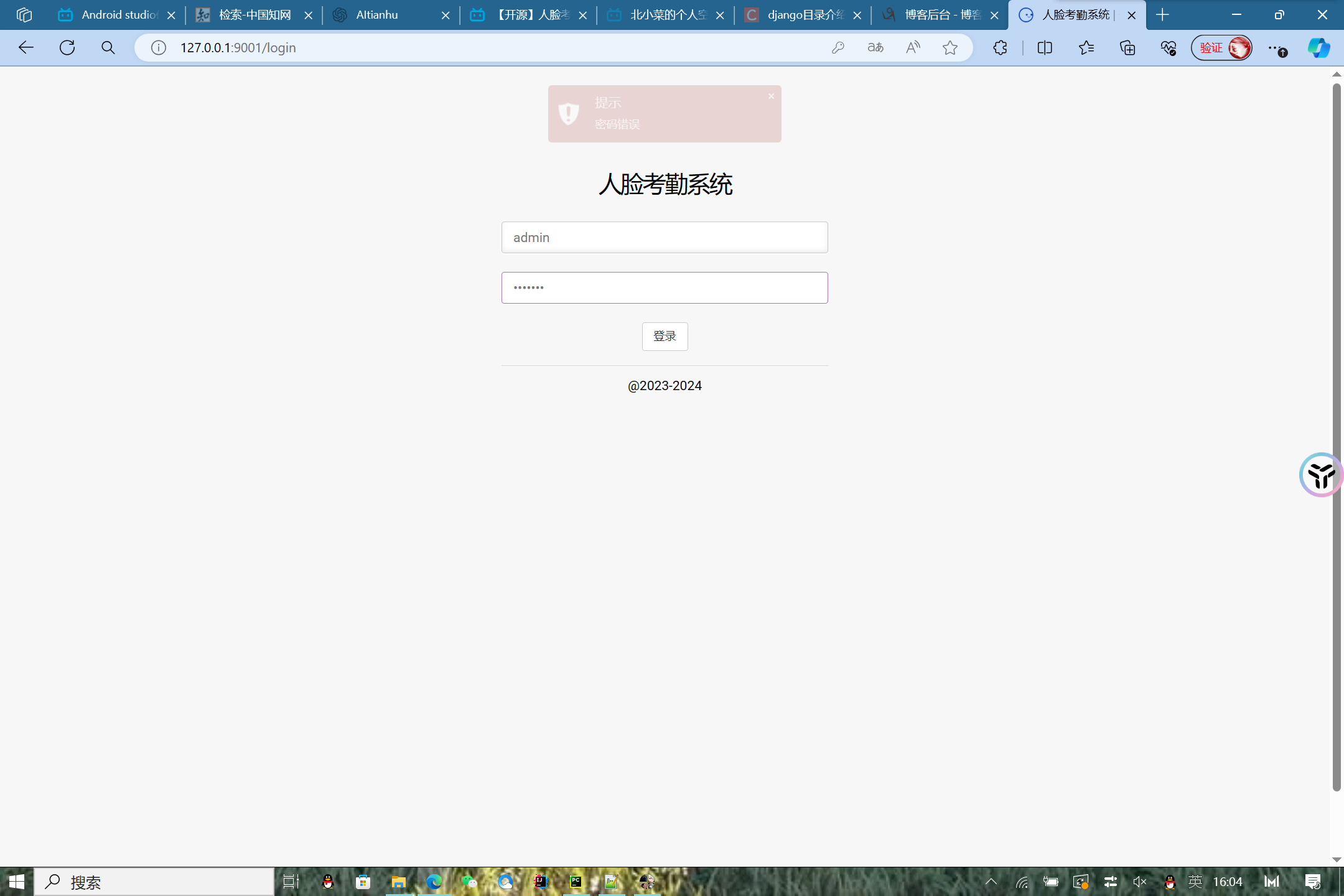Open the Copilot sidebar icon
This screenshot has width=1344, height=896.
(x=1318, y=47)
